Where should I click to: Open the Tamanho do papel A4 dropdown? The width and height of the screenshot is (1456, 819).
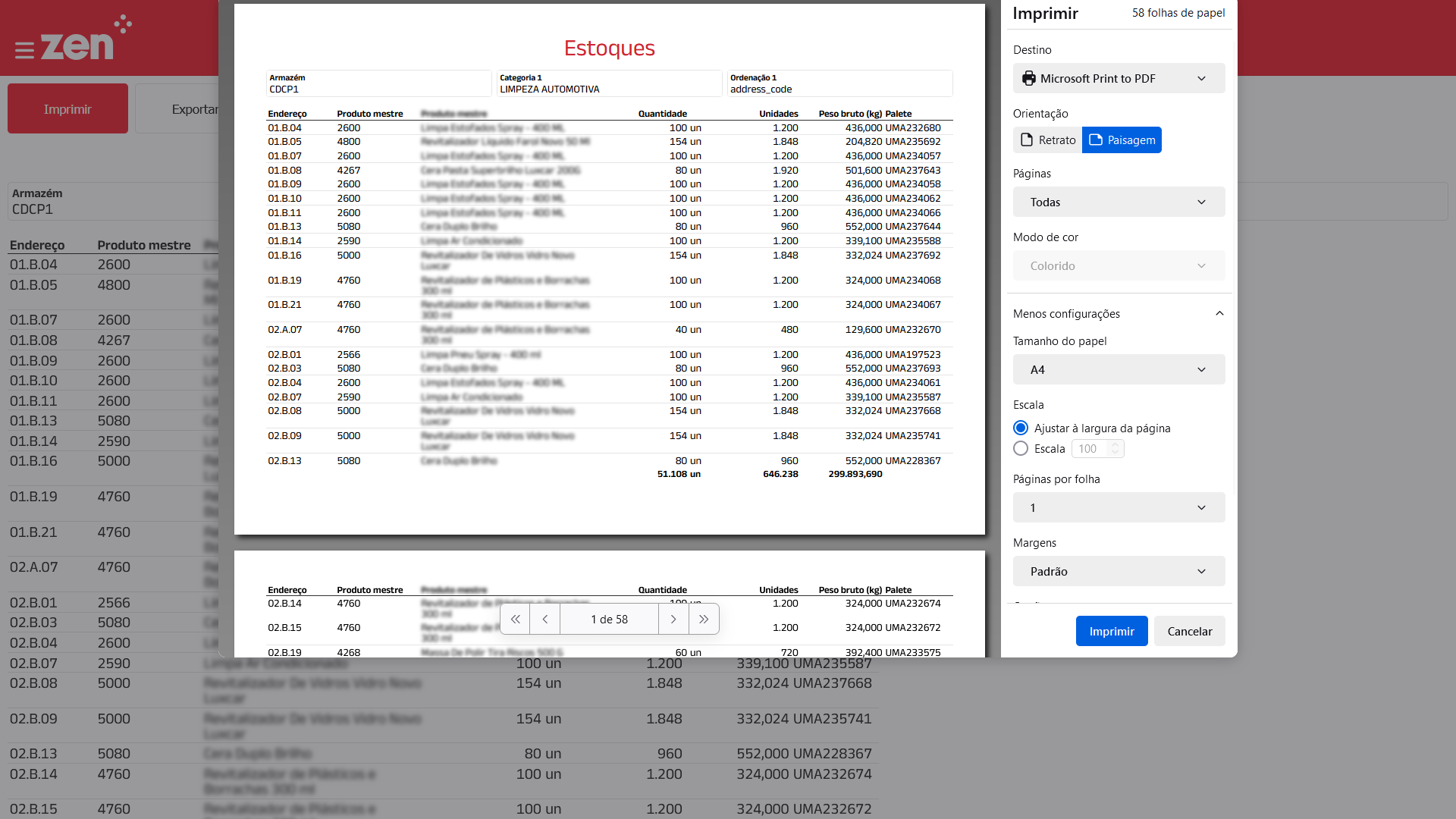click(1119, 370)
